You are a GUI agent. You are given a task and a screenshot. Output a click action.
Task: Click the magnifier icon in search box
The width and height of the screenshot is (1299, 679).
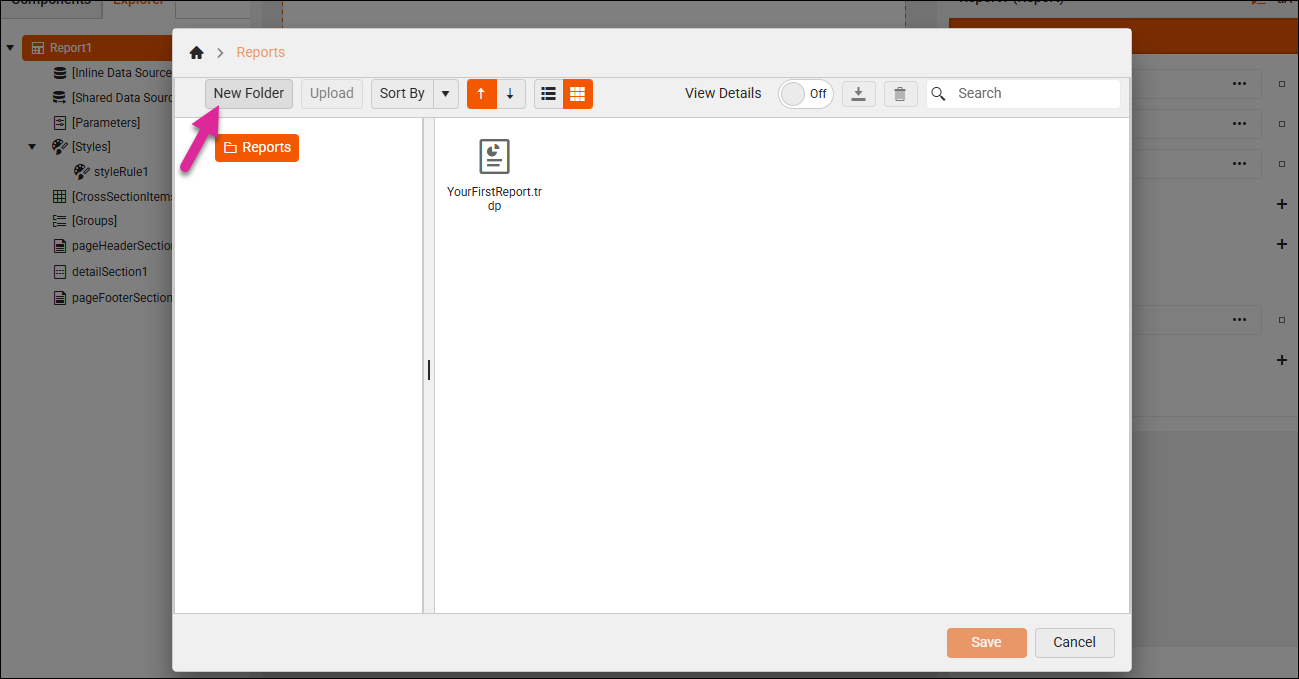(938, 94)
